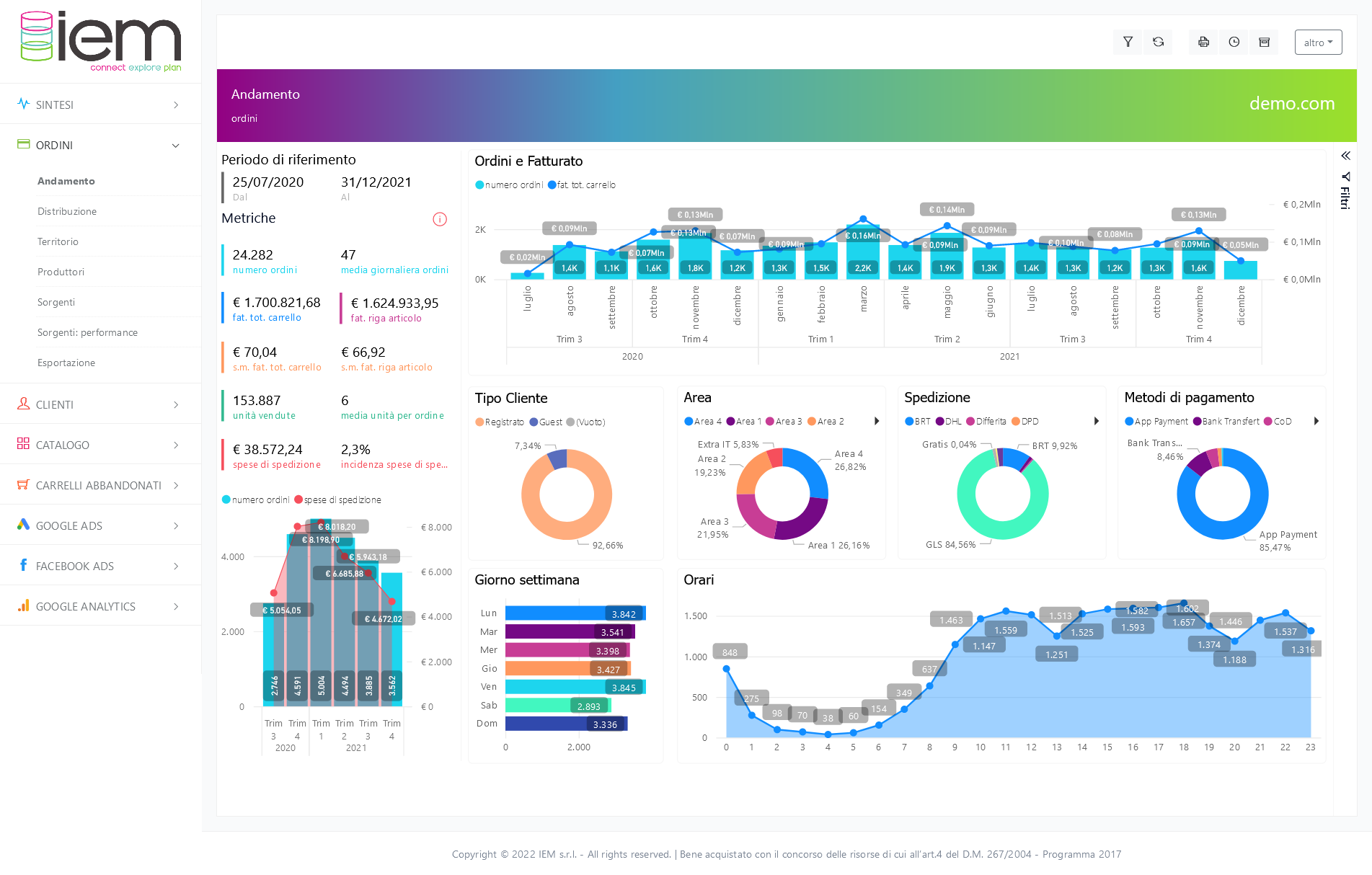This screenshot has width=1372, height=875.
Task: Click the archive box icon
Action: tap(1264, 43)
